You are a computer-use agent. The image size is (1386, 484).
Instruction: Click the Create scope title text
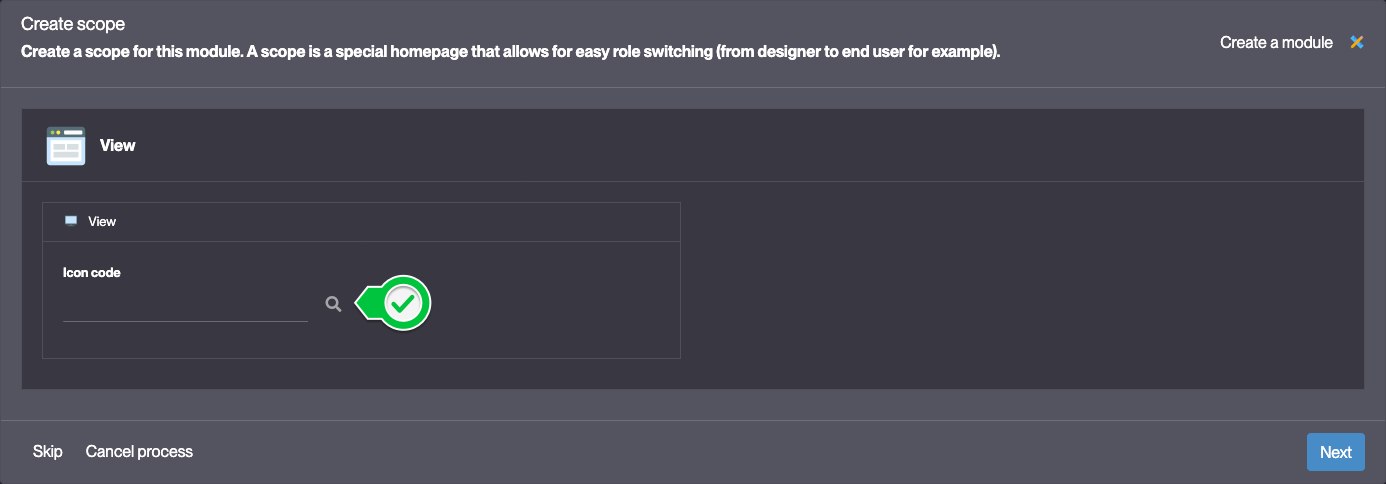coord(73,23)
